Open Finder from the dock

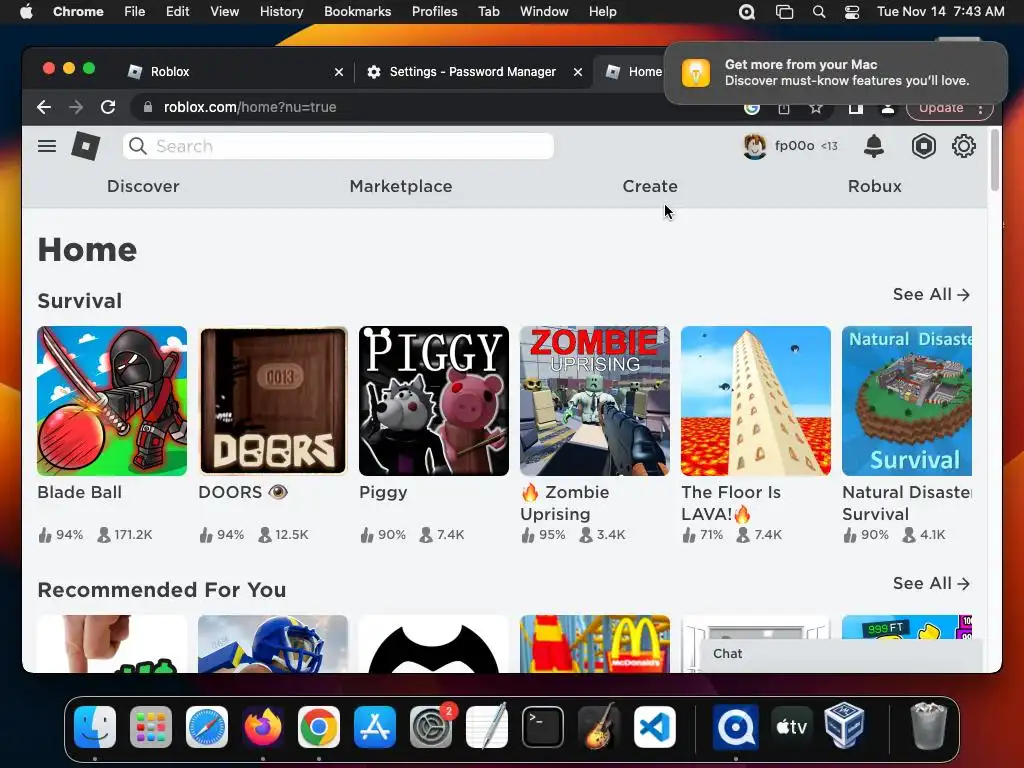(x=95, y=726)
